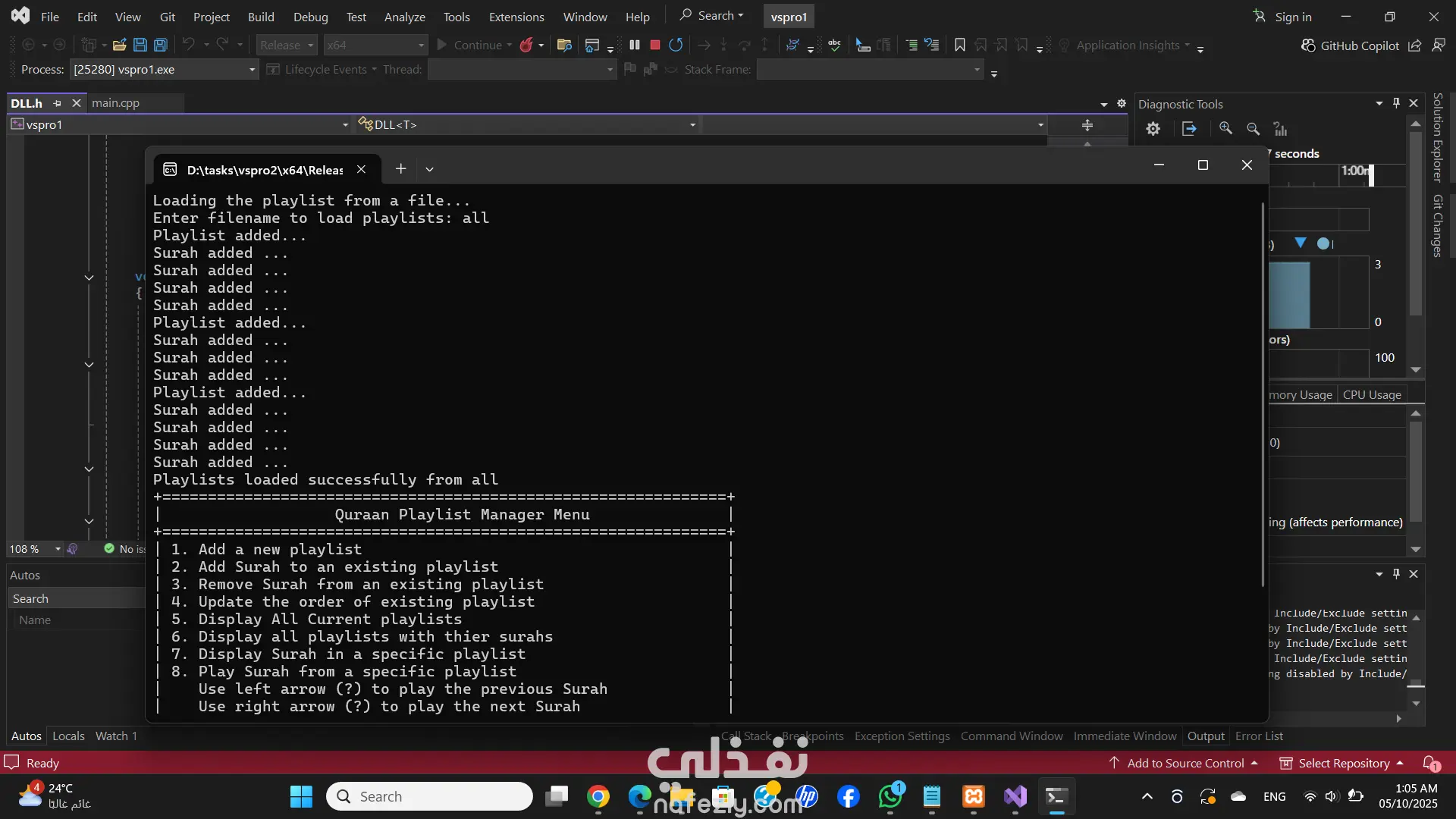Expand the x64 platform dropdown
Viewport: 1456px width, 819px height.
(x=421, y=45)
